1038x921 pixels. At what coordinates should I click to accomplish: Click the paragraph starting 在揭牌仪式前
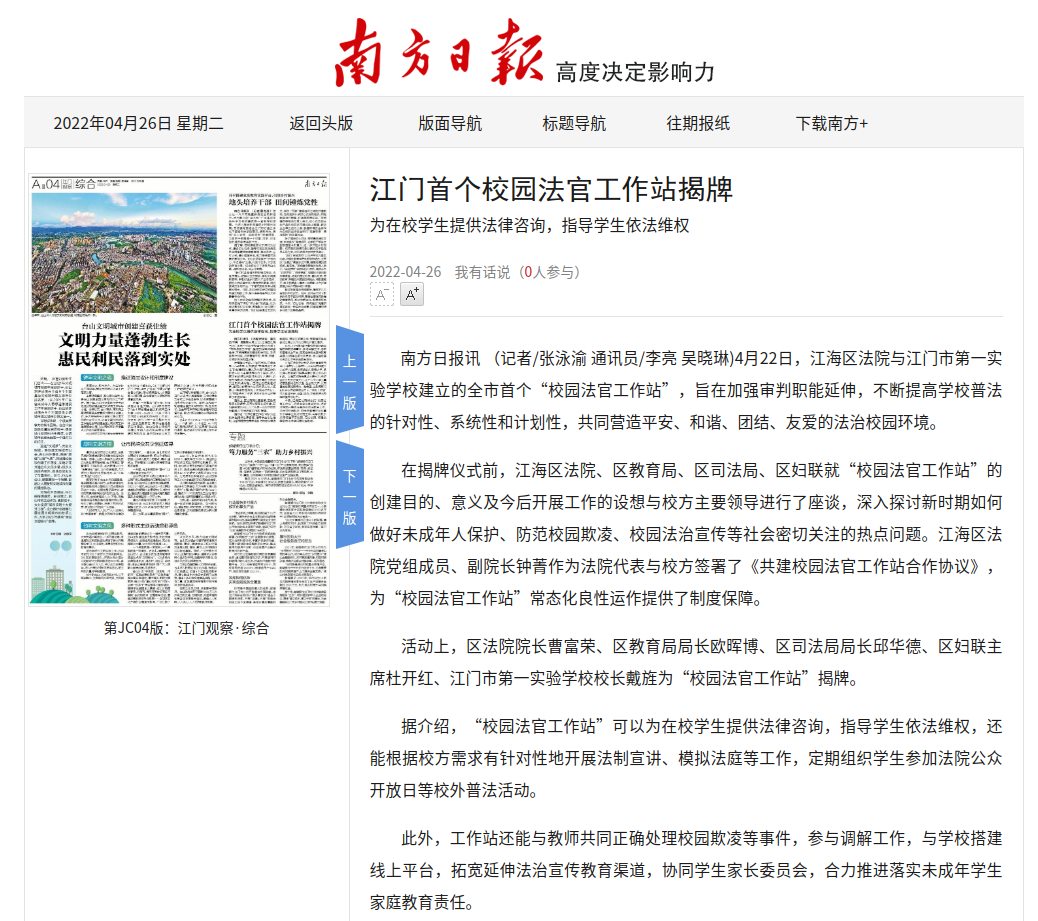686,534
